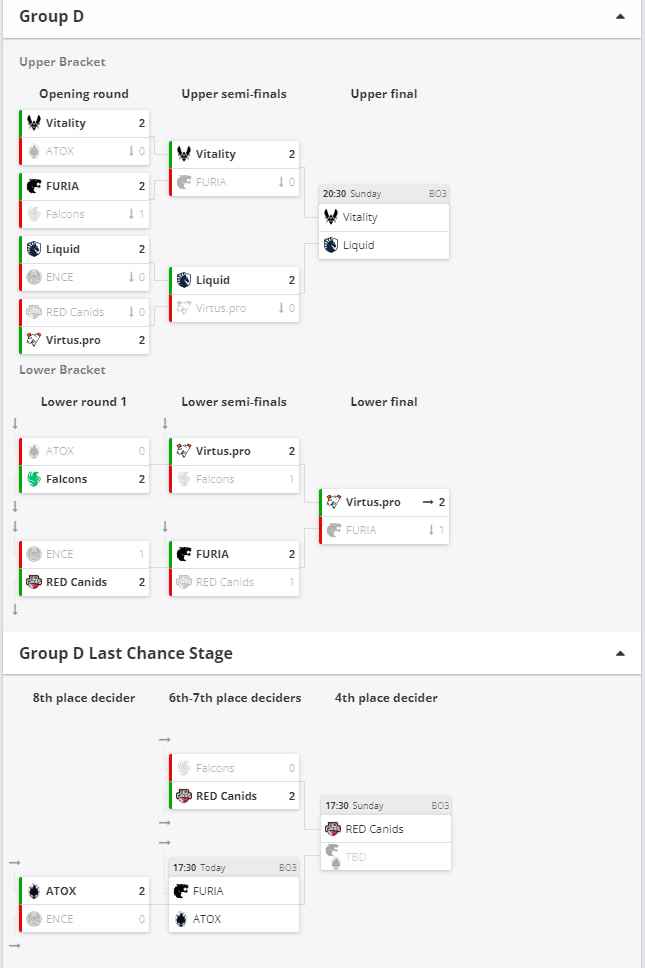645x968 pixels.
Task: Click Liquid logo in Upper semi-finals
Action: click(183, 280)
